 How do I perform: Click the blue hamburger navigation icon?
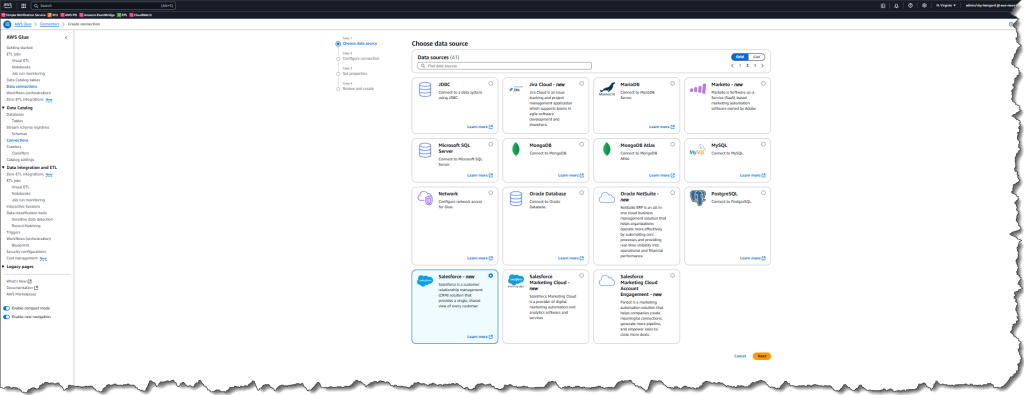(7, 24)
